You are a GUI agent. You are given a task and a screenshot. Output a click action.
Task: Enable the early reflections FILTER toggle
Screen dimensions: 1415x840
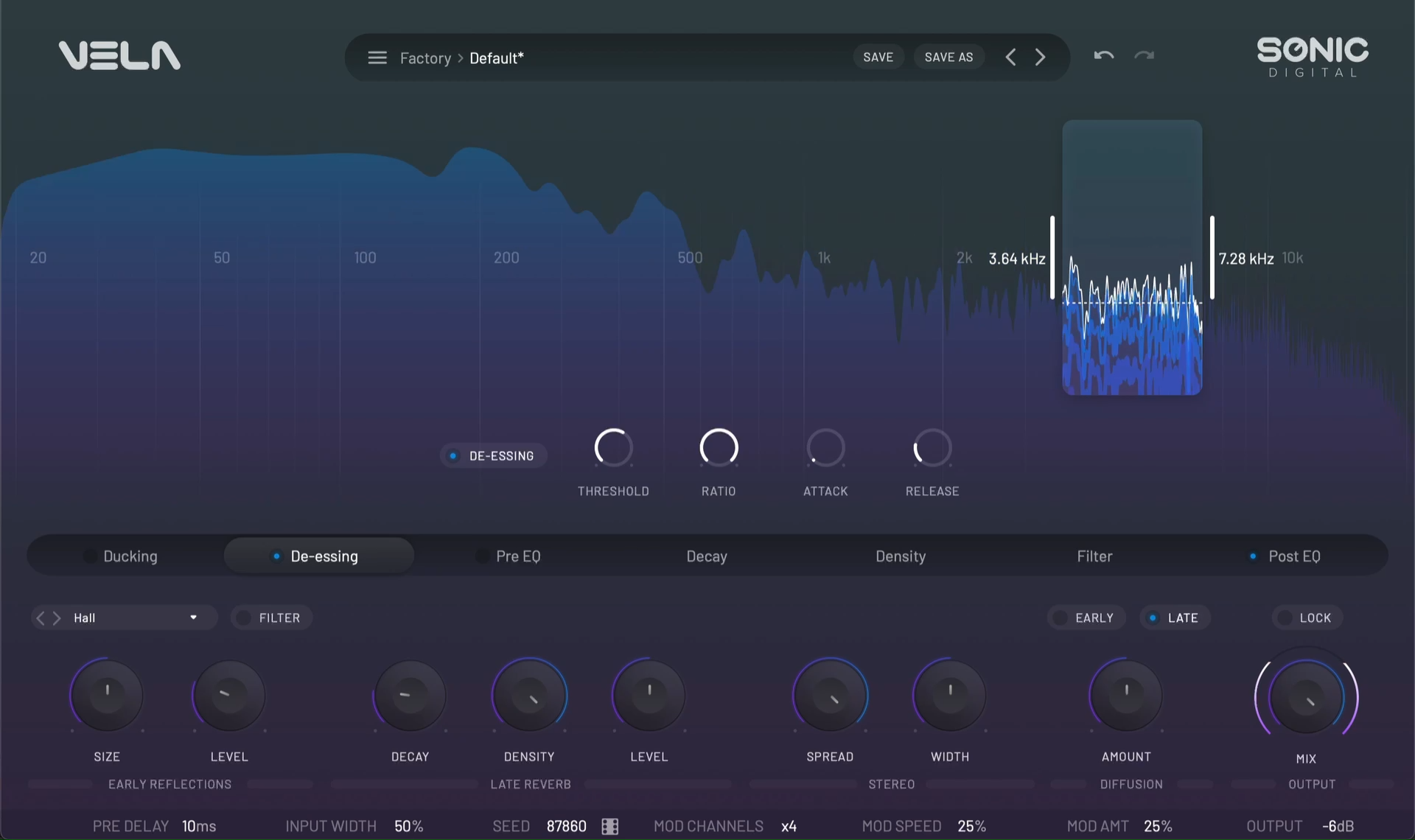tap(271, 618)
